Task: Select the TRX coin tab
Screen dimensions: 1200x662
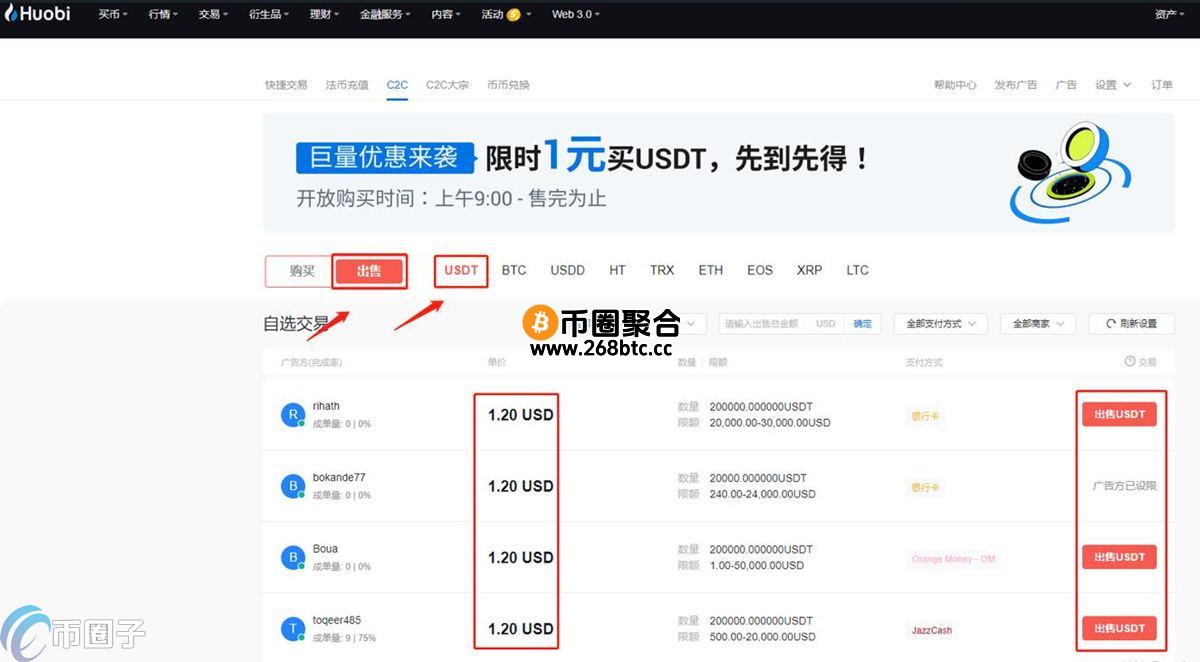Action: click(662, 271)
